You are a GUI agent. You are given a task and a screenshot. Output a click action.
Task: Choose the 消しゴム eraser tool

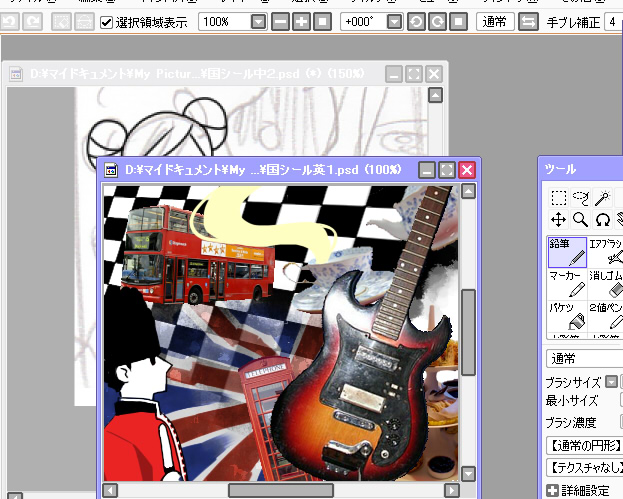click(605, 284)
